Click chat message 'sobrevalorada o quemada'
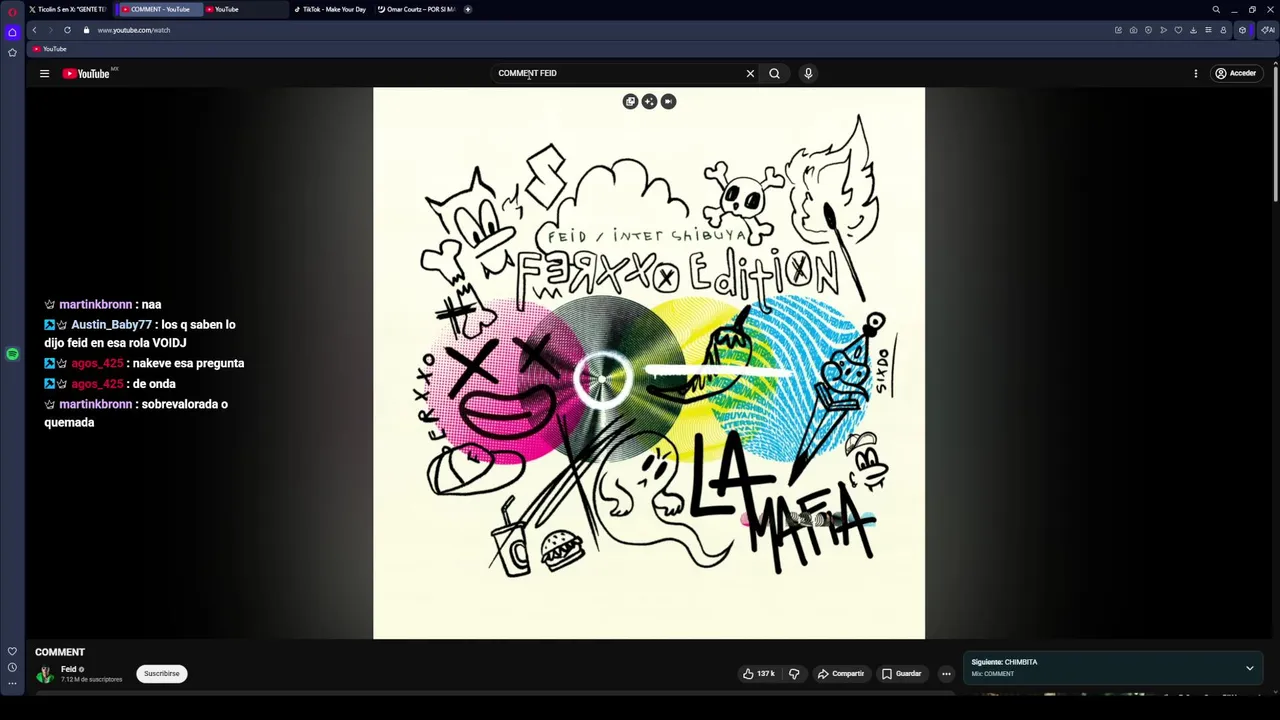This screenshot has width=1280, height=720. [x=136, y=413]
